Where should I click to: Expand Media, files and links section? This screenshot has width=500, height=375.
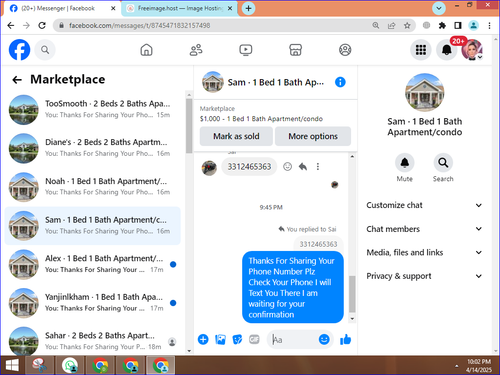pyautogui.click(x=424, y=252)
